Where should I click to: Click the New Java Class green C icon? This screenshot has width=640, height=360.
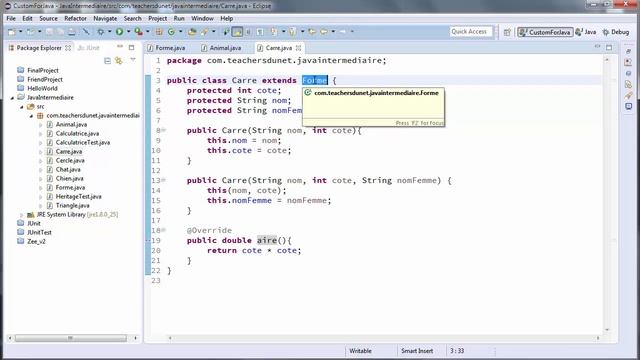(x=171, y=31)
